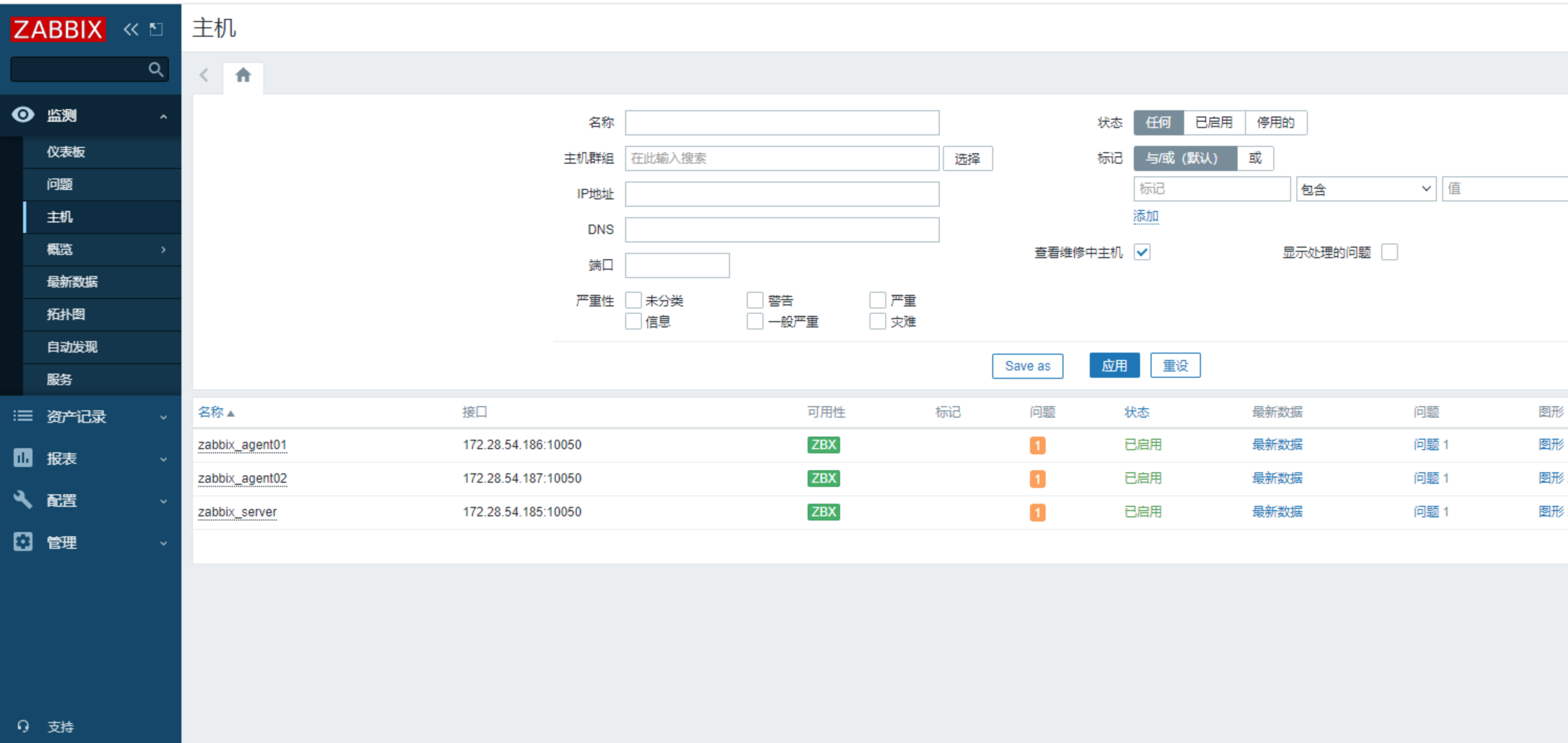
Task: Collapse sidebar with double-chevron icon
Action: tap(130, 29)
